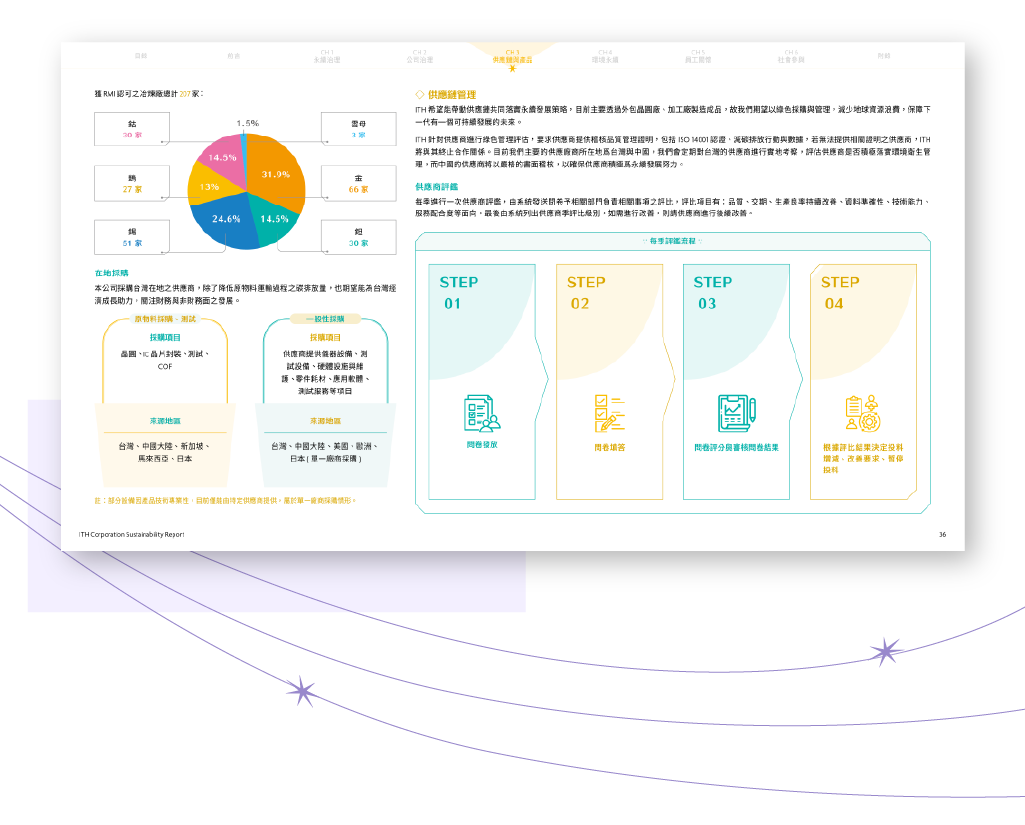Open the CH 1 永續治理 tab
Image resolution: width=1025 pixels, height=825 pixels.
[326, 56]
